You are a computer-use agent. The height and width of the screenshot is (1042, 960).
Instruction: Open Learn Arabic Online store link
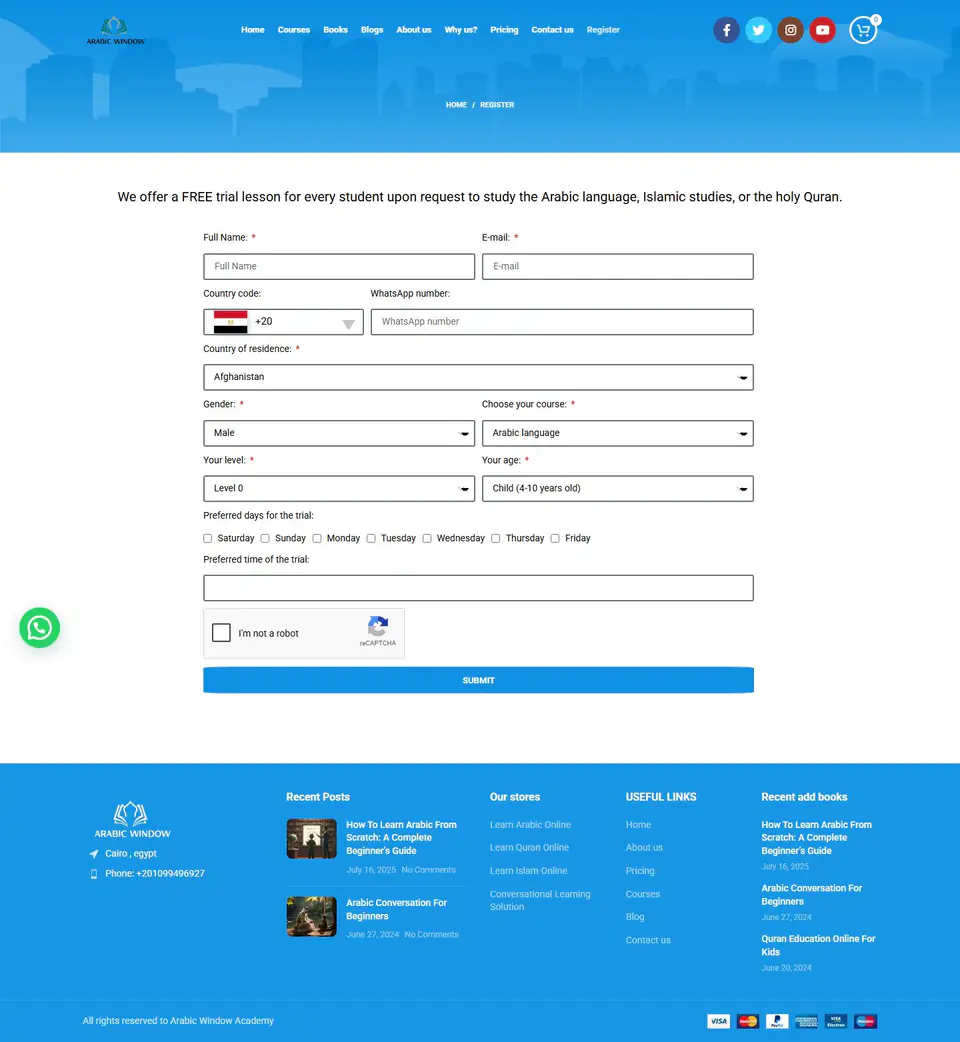(x=530, y=825)
